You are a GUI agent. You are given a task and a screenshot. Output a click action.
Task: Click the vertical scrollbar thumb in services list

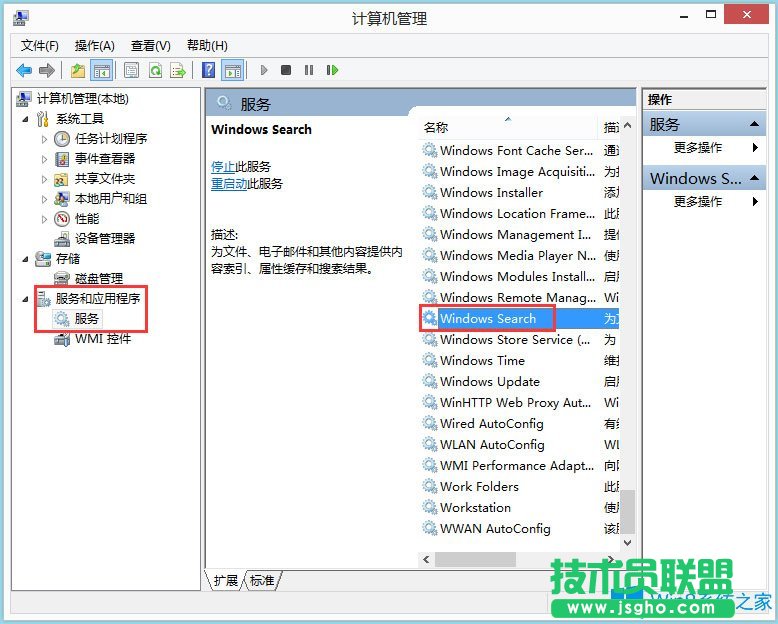(628, 512)
